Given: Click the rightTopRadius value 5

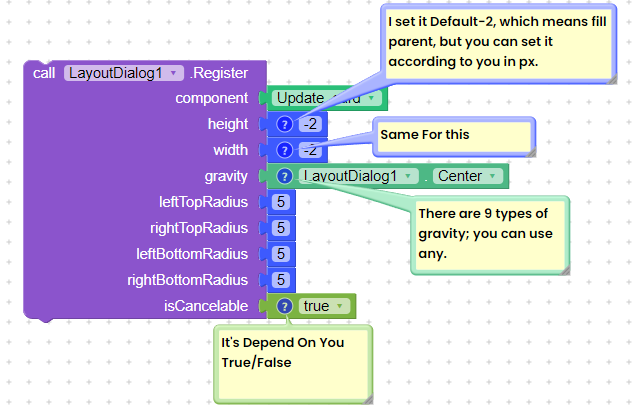Looking at the screenshot, I should pyautogui.click(x=281, y=228).
